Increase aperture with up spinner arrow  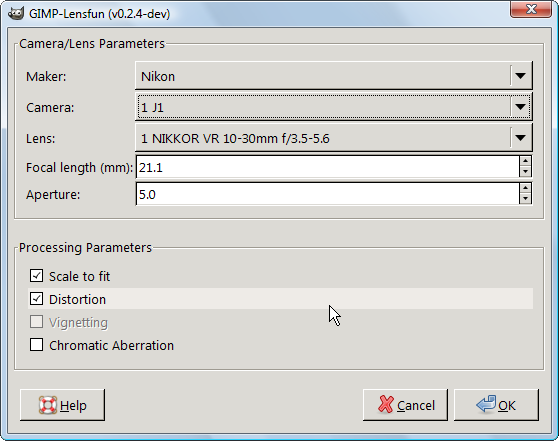(525, 189)
